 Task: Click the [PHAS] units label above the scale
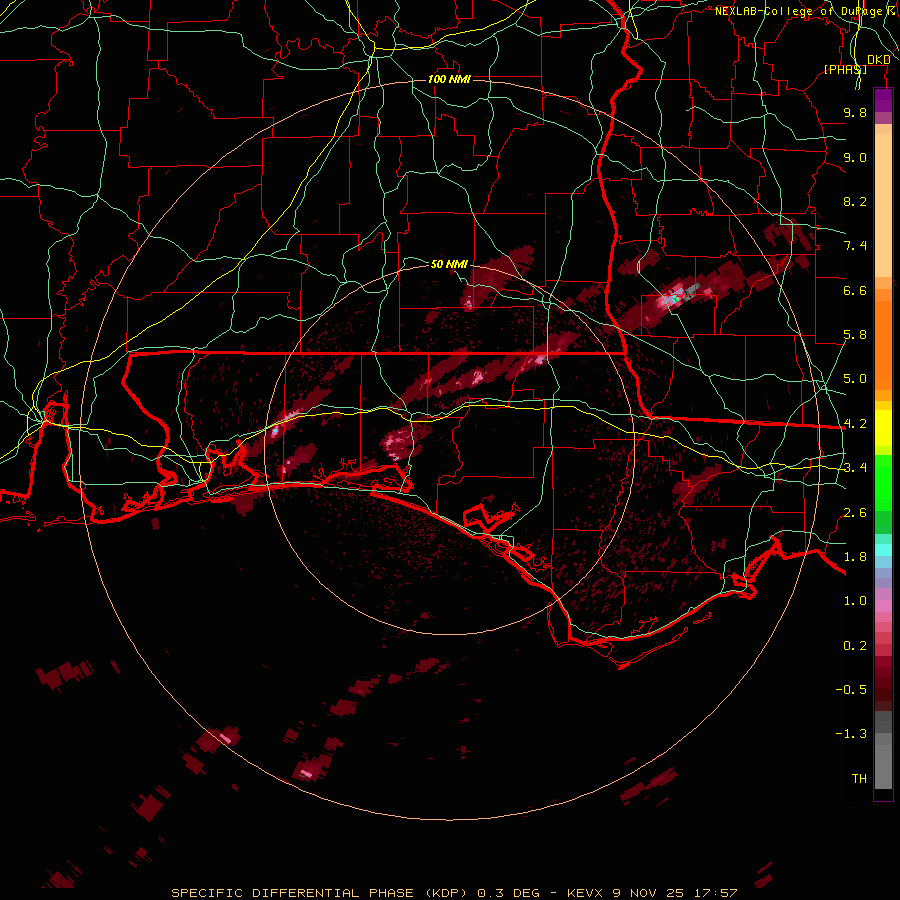pos(845,69)
